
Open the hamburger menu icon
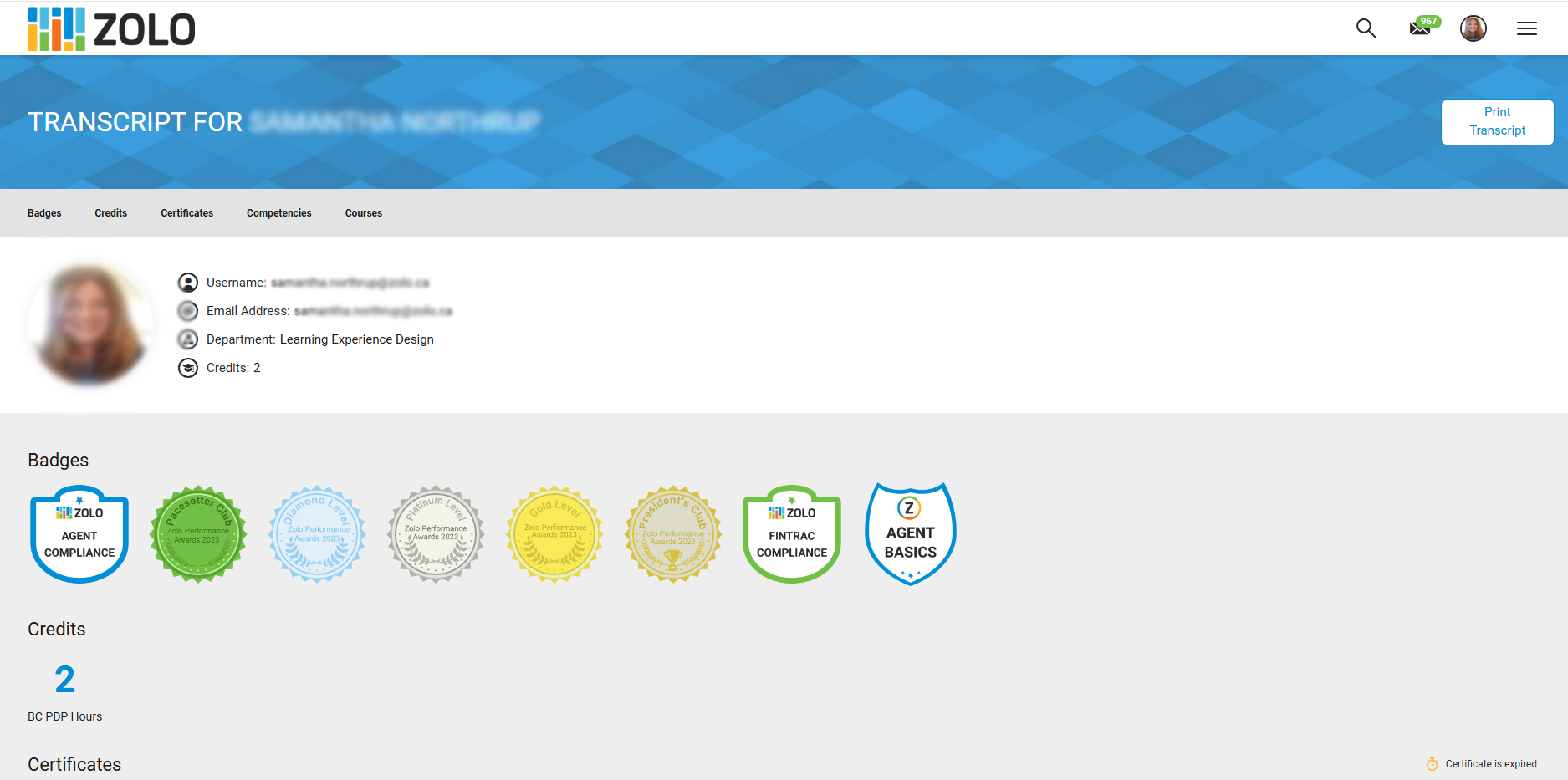pos(1527,28)
